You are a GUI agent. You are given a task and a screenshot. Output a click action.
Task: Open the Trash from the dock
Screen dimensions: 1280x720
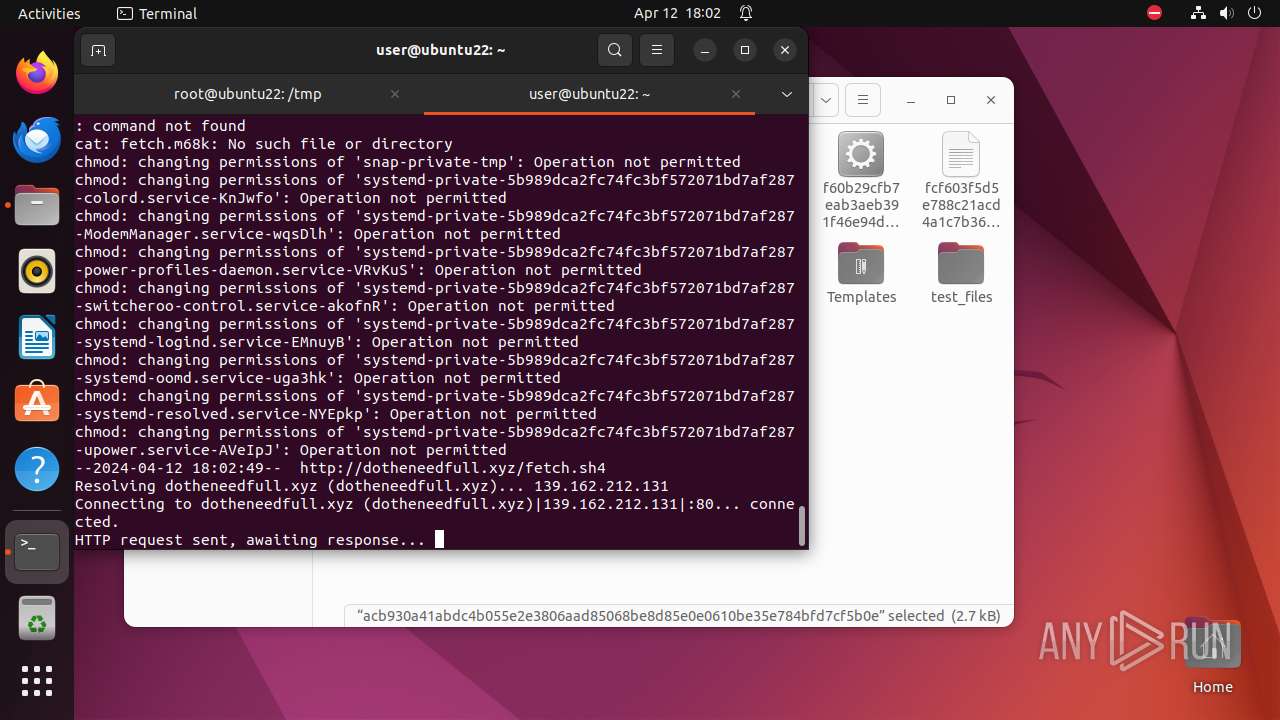pos(37,617)
